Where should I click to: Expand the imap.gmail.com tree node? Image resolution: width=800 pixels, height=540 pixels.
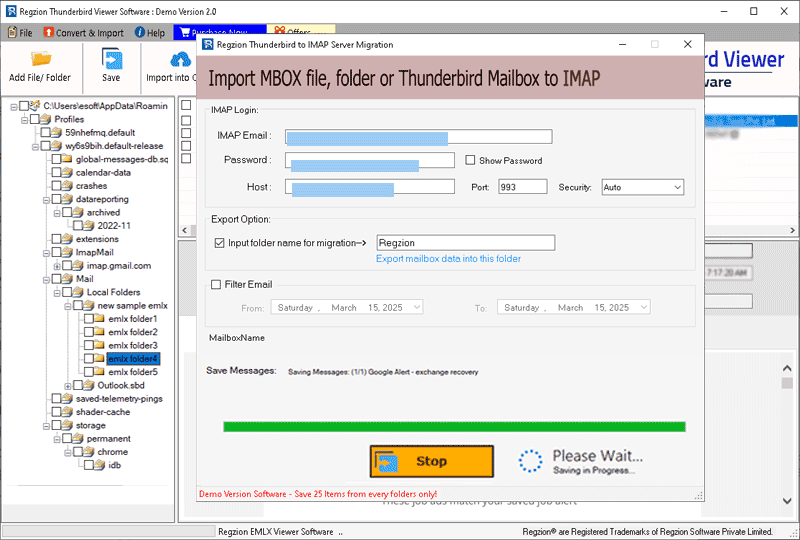click(57, 266)
